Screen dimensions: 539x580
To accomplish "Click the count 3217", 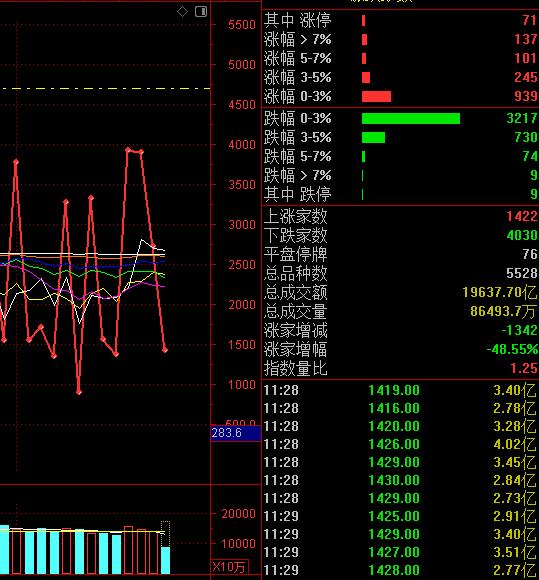I will (522, 118).
